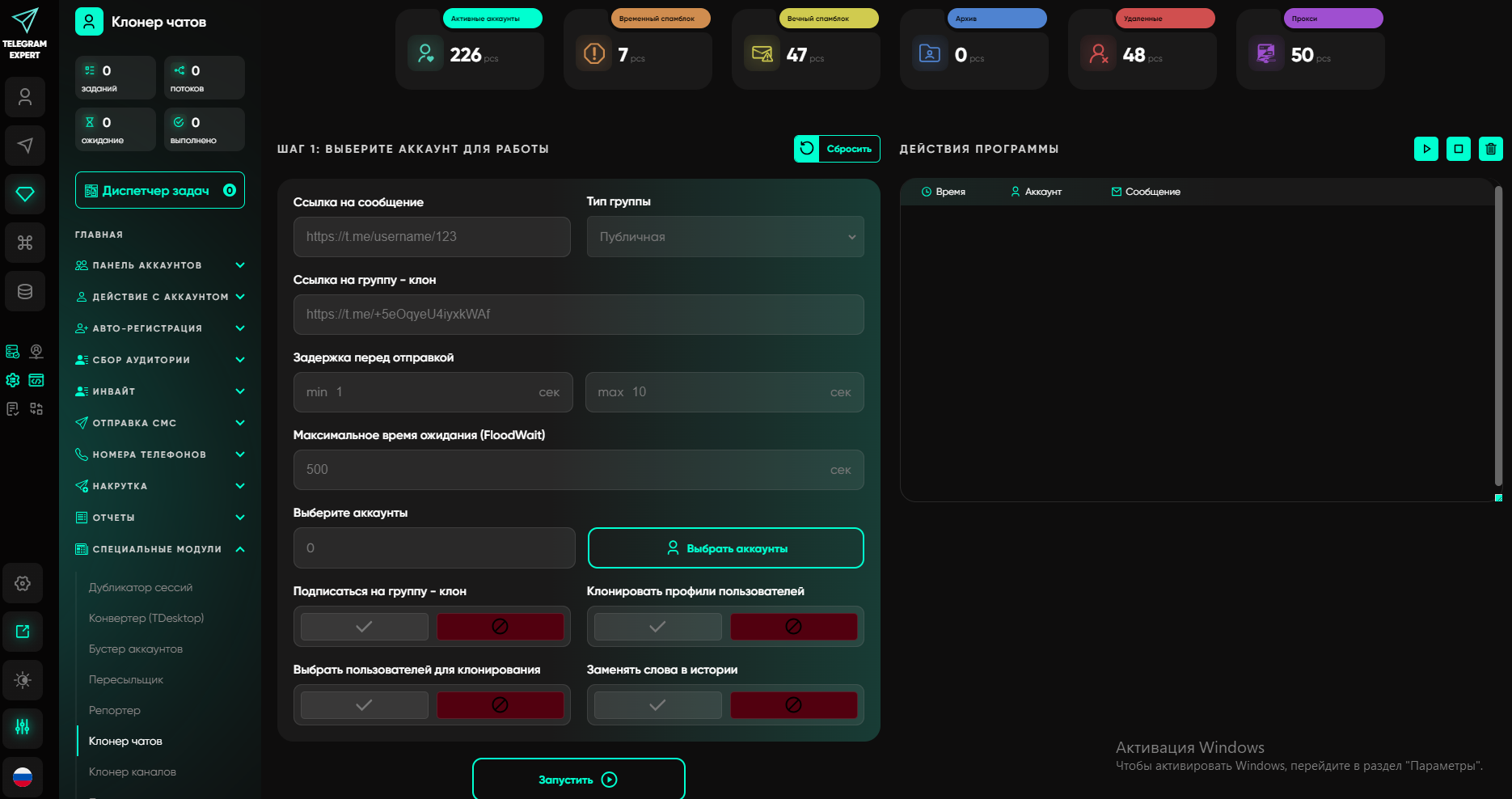Click the server with checkmark icon
1512x799 pixels.
[x=13, y=352]
